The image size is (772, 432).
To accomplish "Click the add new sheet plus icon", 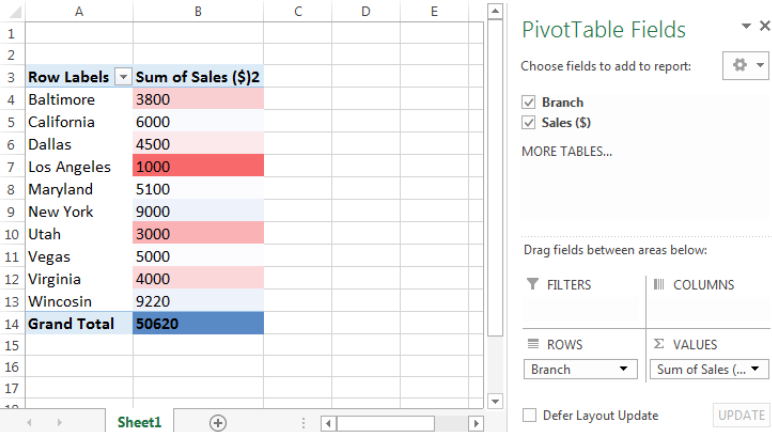I will point(218,423).
